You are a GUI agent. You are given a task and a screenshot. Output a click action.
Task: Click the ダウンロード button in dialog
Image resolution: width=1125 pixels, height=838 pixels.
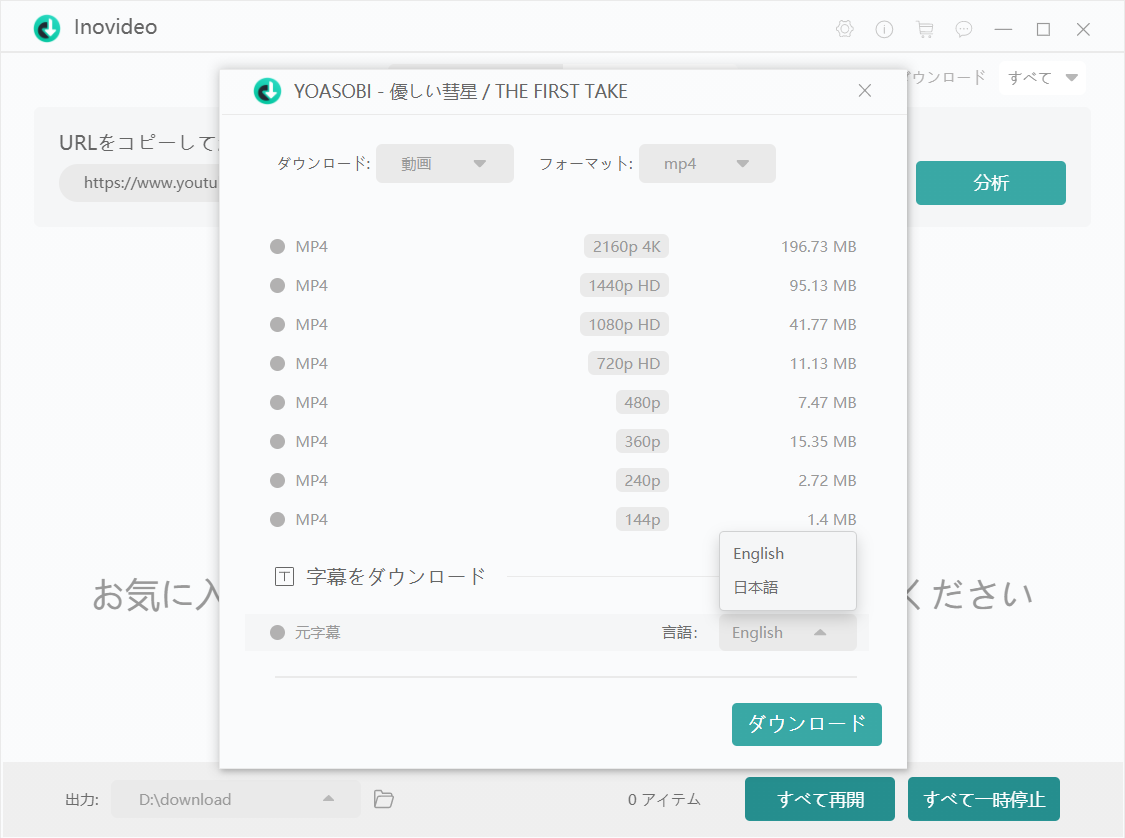coord(806,724)
